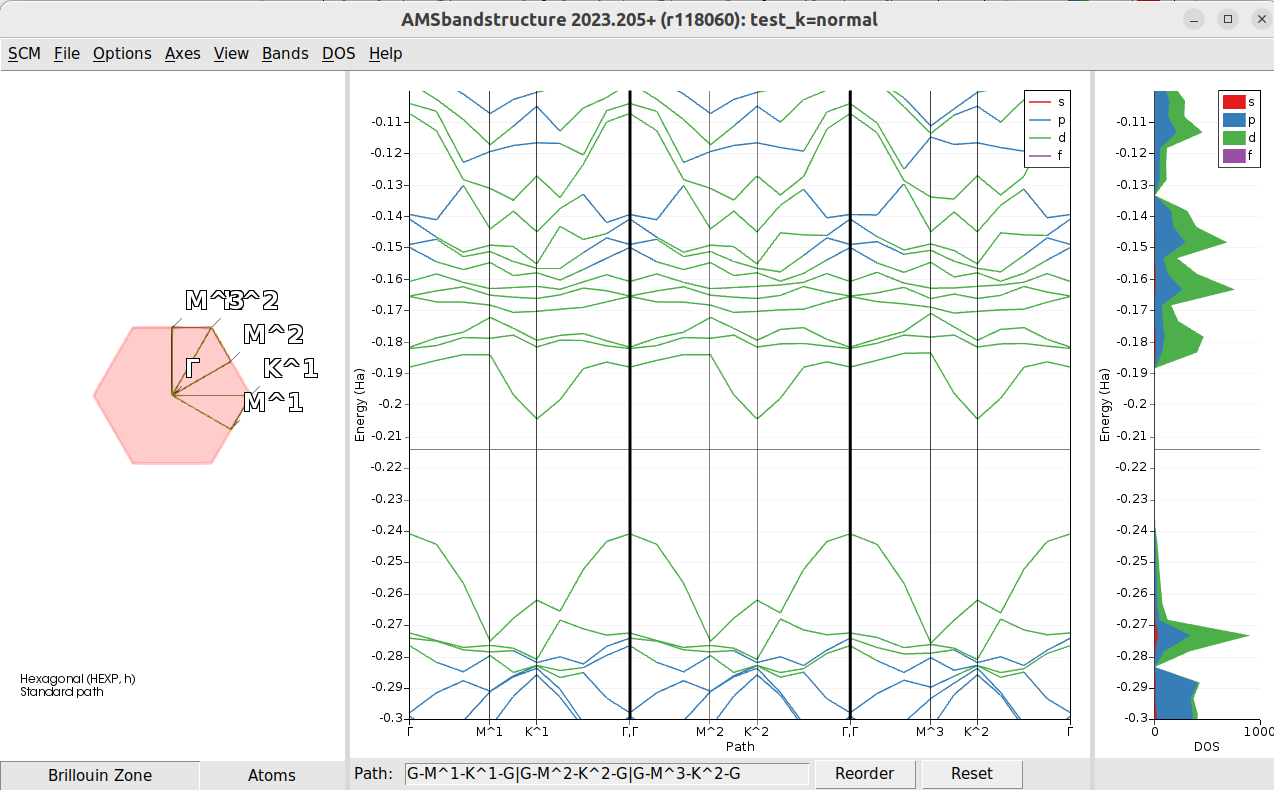Viewport: 1274px width, 790px height.
Task: Click band plot Energy (Ha) axis label
Action: pos(360,405)
